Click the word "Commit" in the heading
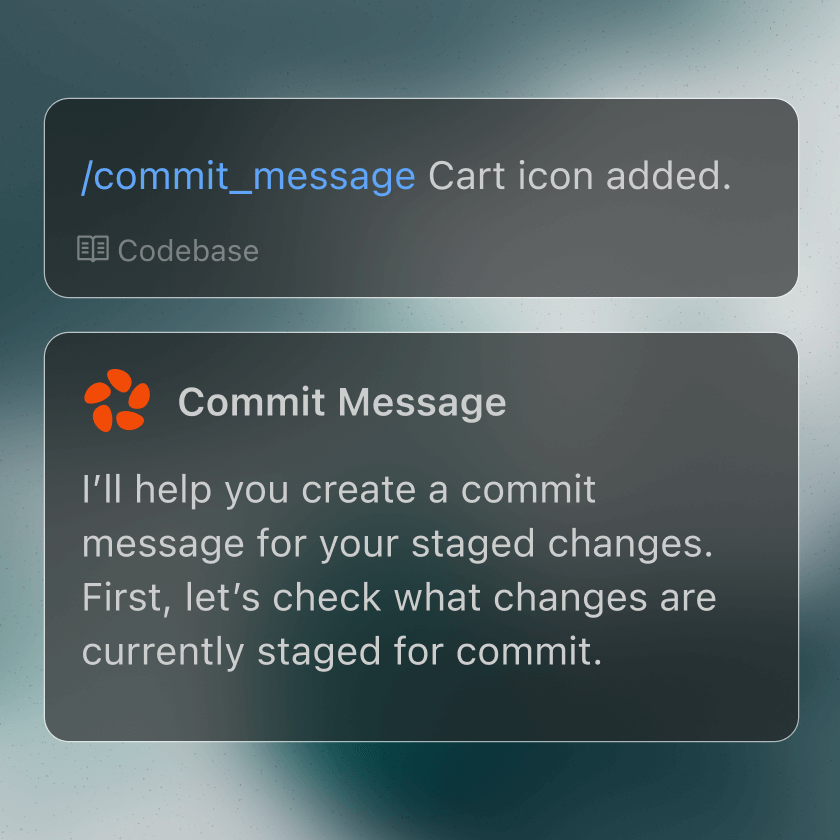This screenshot has width=840, height=840. 251,402
